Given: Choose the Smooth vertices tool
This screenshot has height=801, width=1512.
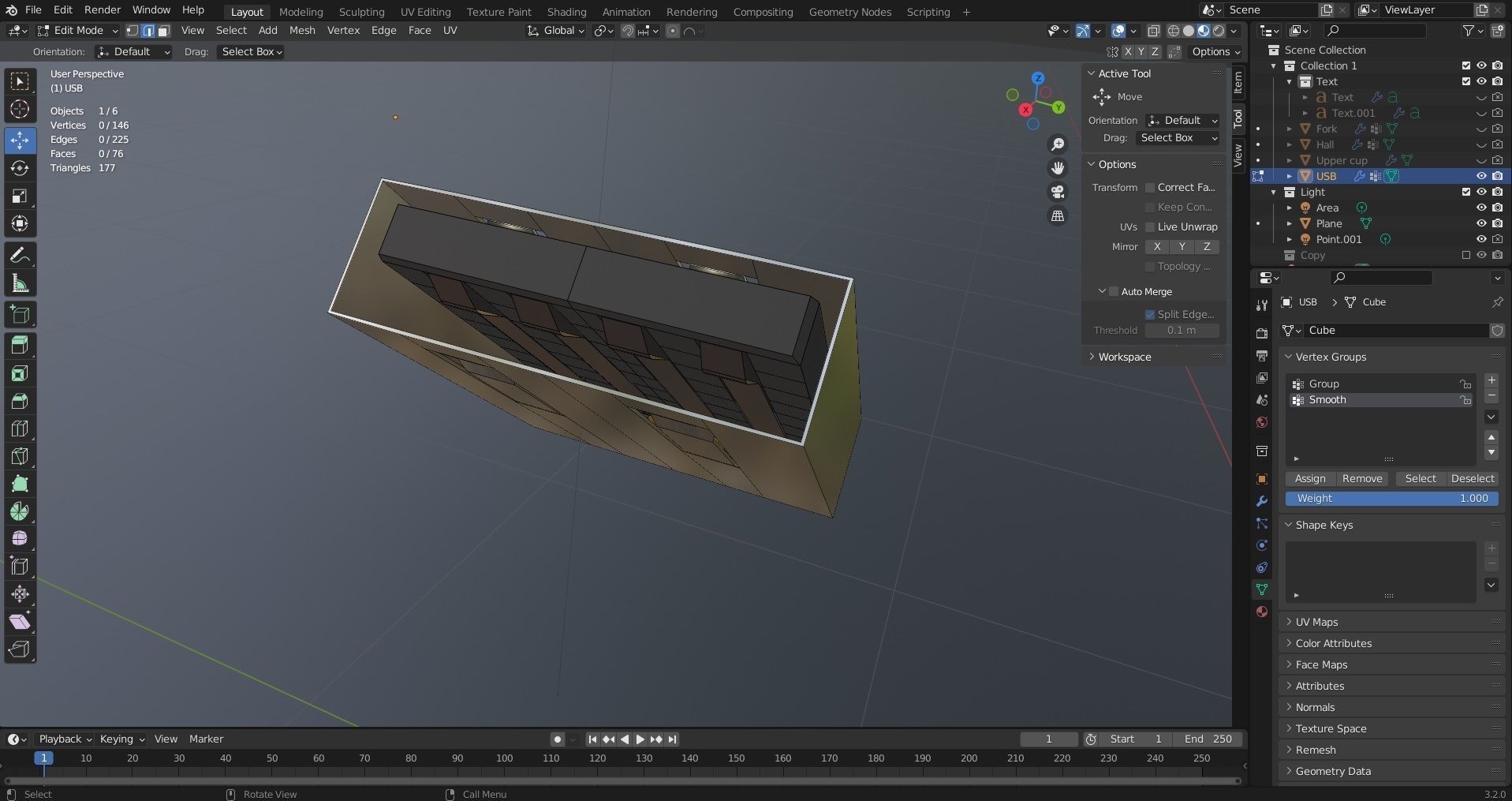Looking at the screenshot, I should (x=20, y=539).
